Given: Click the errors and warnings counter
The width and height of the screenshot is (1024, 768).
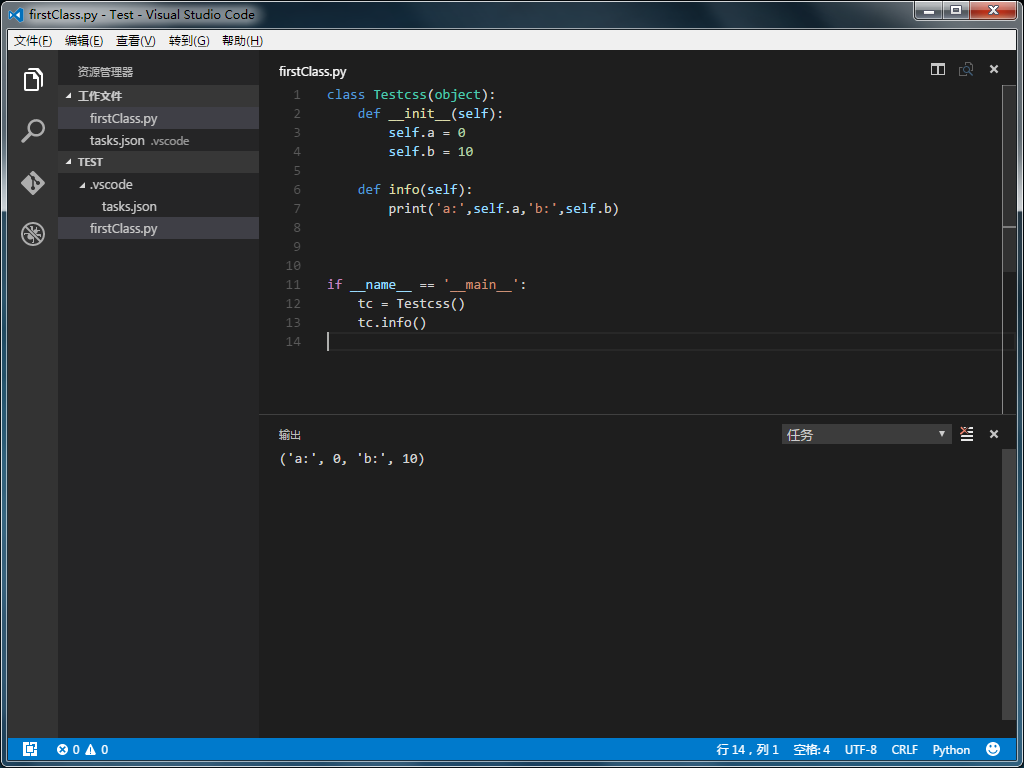Looking at the screenshot, I should [x=82, y=749].
